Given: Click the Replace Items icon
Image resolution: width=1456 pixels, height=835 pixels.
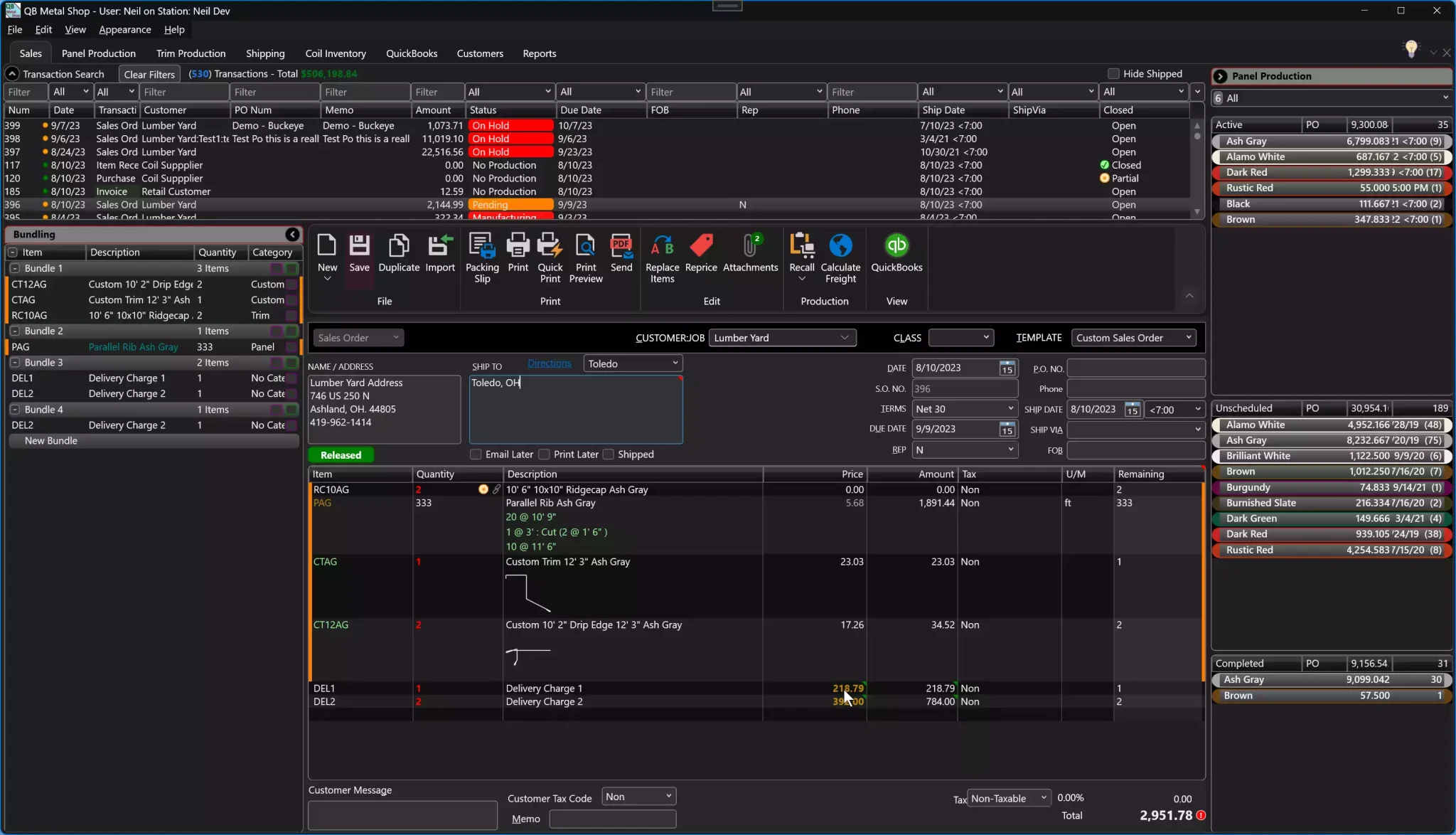Looking at the screenshot, I should 662,247.
